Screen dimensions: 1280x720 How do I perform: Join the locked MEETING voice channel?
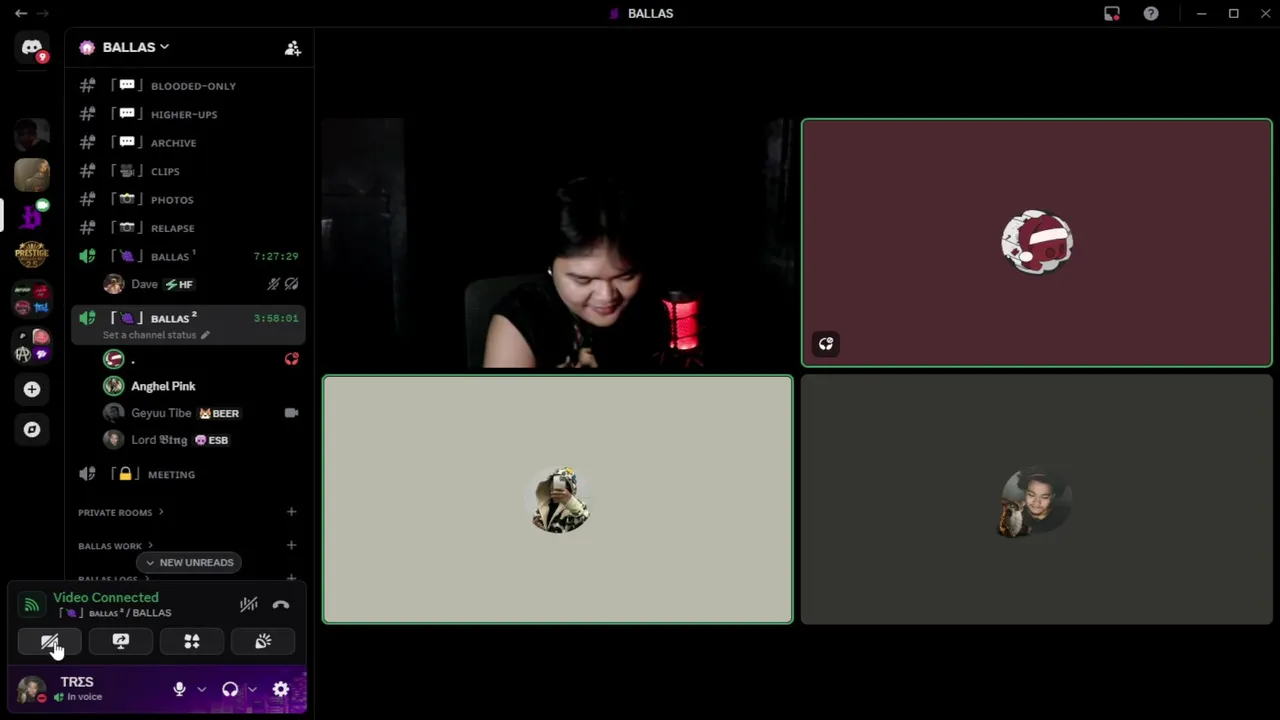point(188,474)
